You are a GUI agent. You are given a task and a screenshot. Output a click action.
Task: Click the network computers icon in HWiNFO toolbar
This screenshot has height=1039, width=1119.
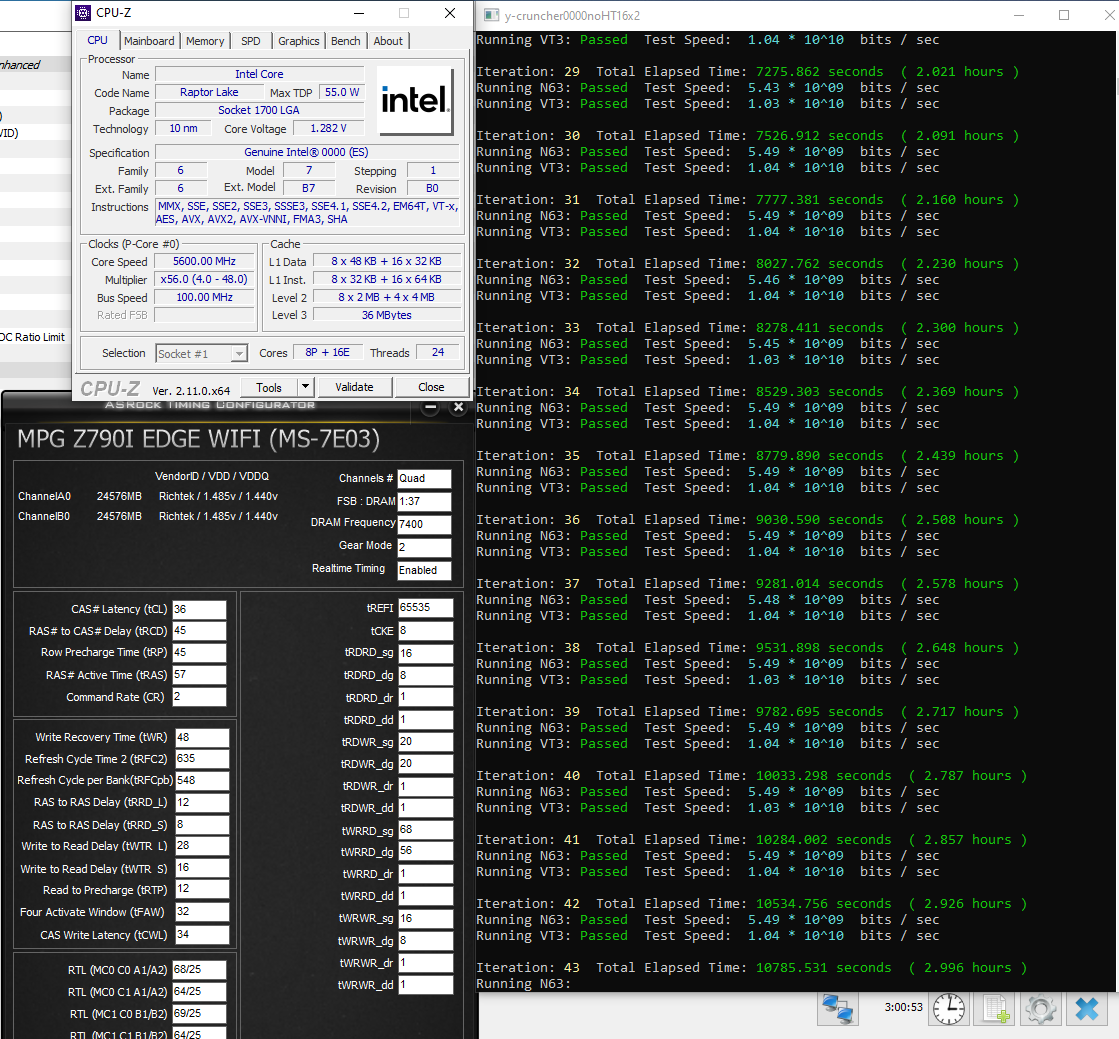[838, 1009]
